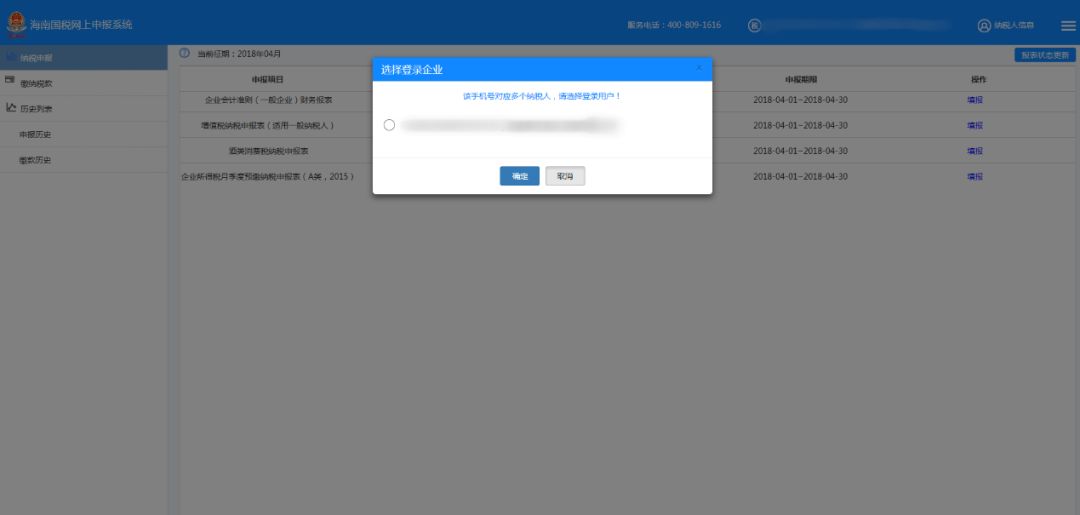Click 企业所得税月季度预缴纳税申报表 cell
Image resolution: width=1080 pixels, height=515 pixels.
(268, 176)
